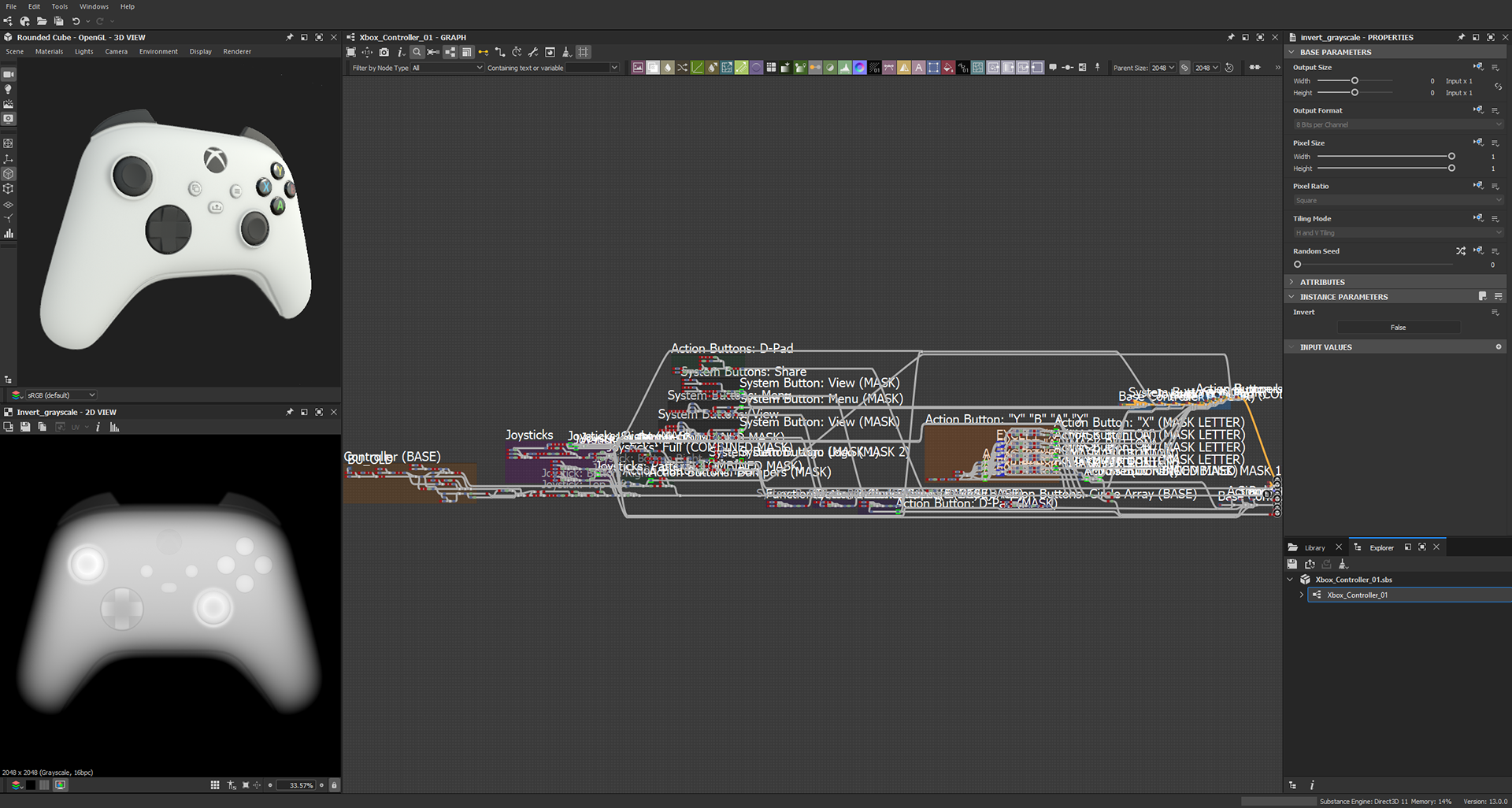Click the Levels histogram node icon

(x=845, y=68)
